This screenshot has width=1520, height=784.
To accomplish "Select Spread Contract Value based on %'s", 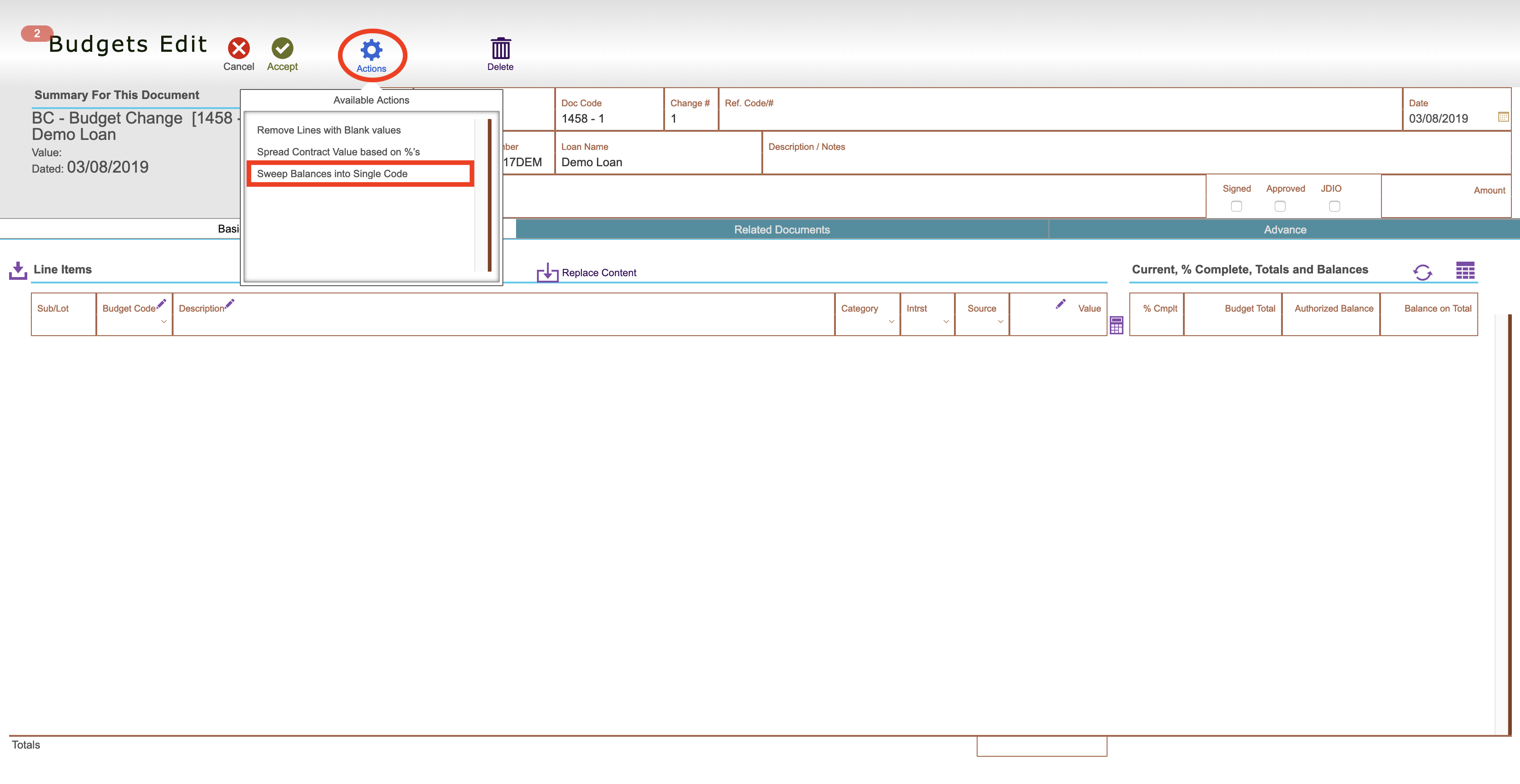I will 338,152.
